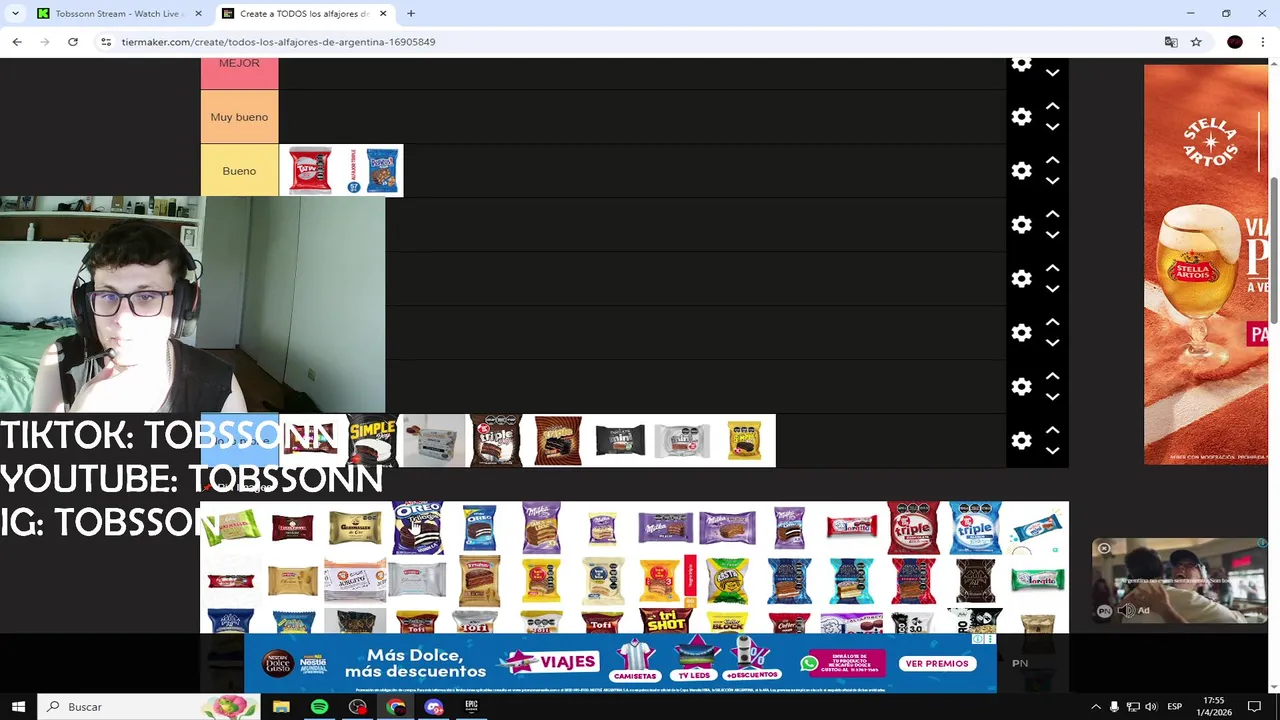View site information icon in address bar
This screenshot has height=720, width=1280.
(106, 42)
